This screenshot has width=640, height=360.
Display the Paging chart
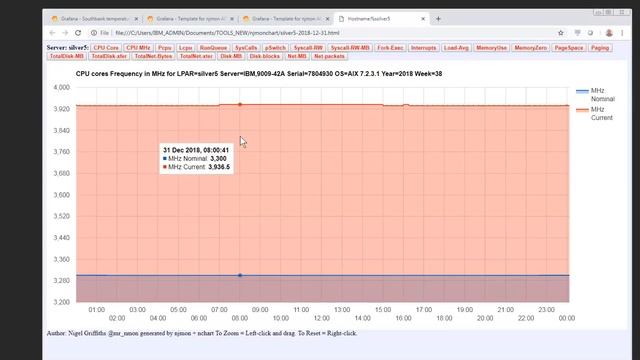(600, 48)
